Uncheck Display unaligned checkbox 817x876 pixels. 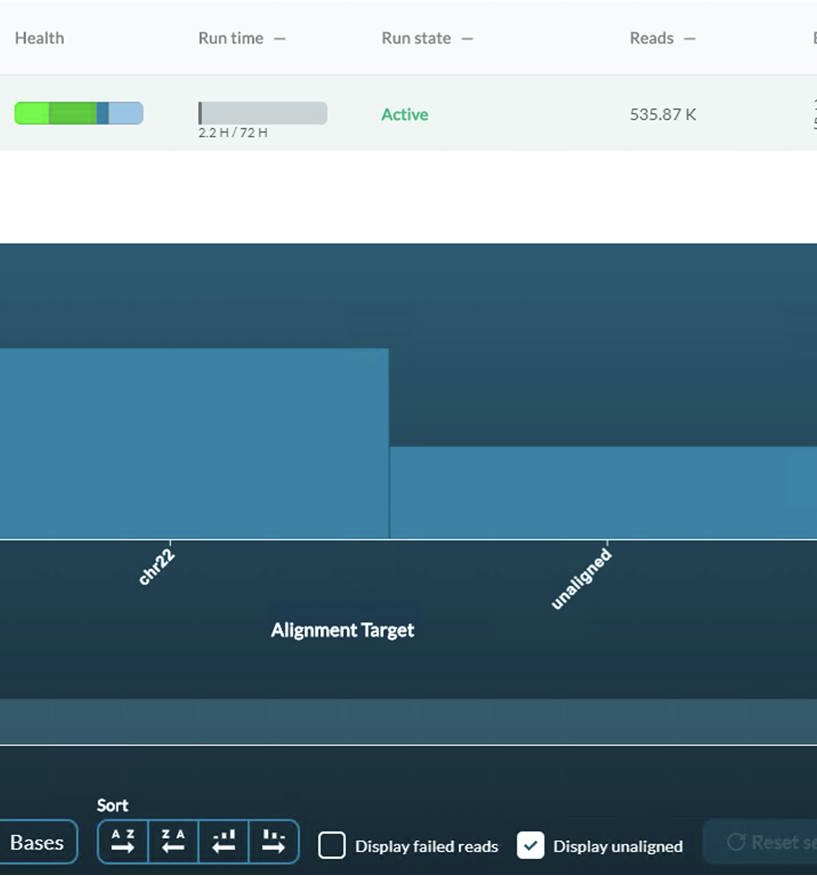(530, 845)
